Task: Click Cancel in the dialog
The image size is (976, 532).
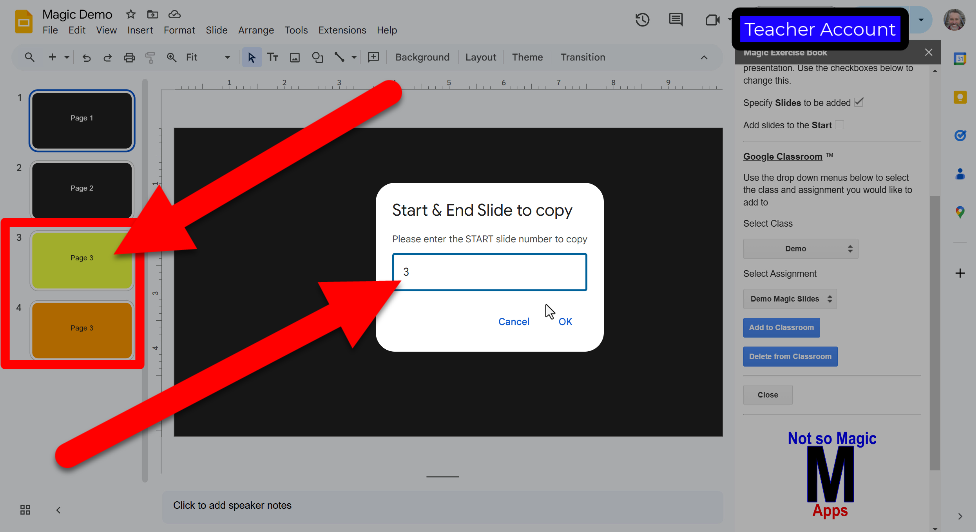Action: click(514, 321)
